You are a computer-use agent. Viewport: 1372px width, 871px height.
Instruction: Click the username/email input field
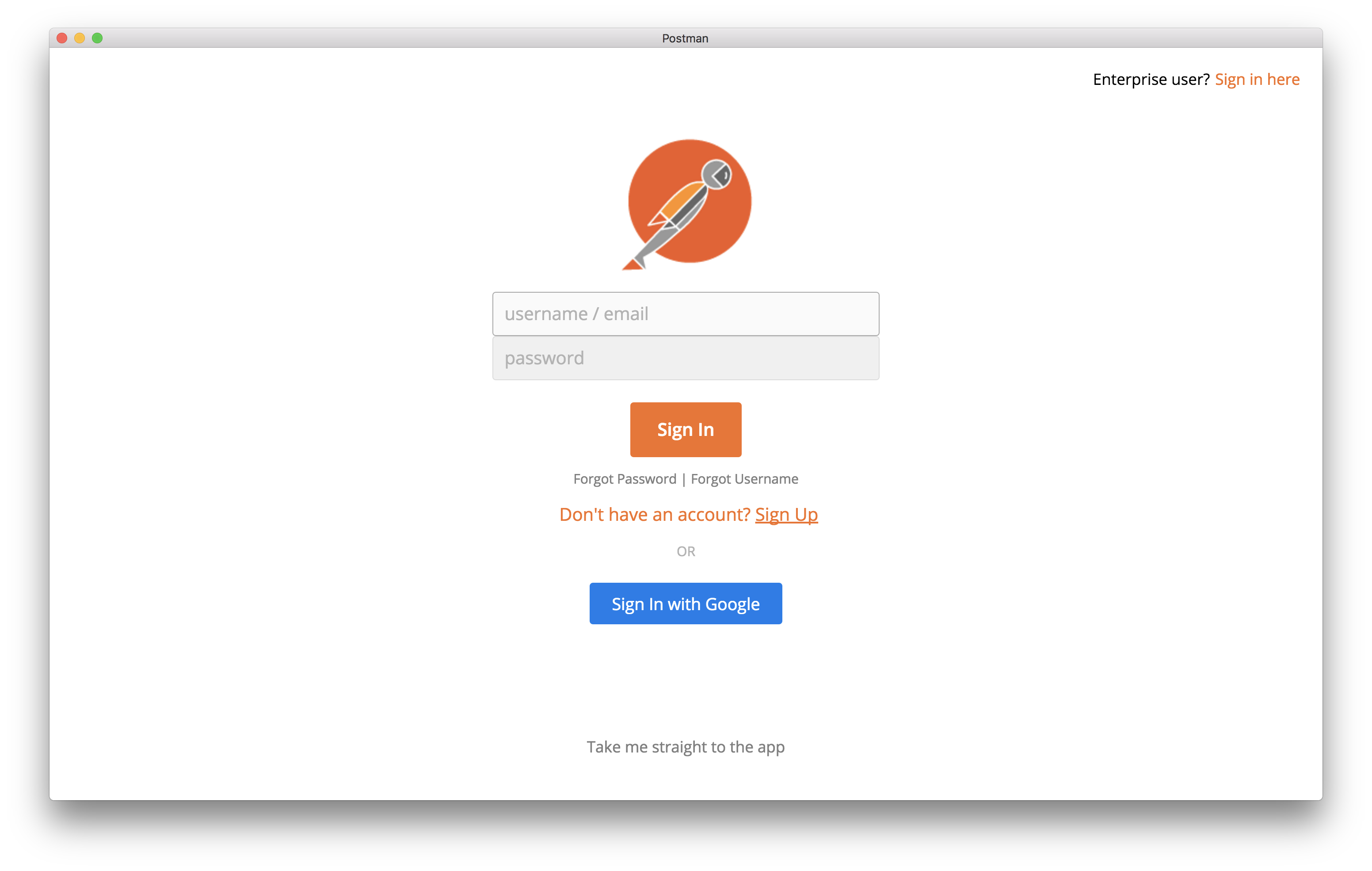686,313
